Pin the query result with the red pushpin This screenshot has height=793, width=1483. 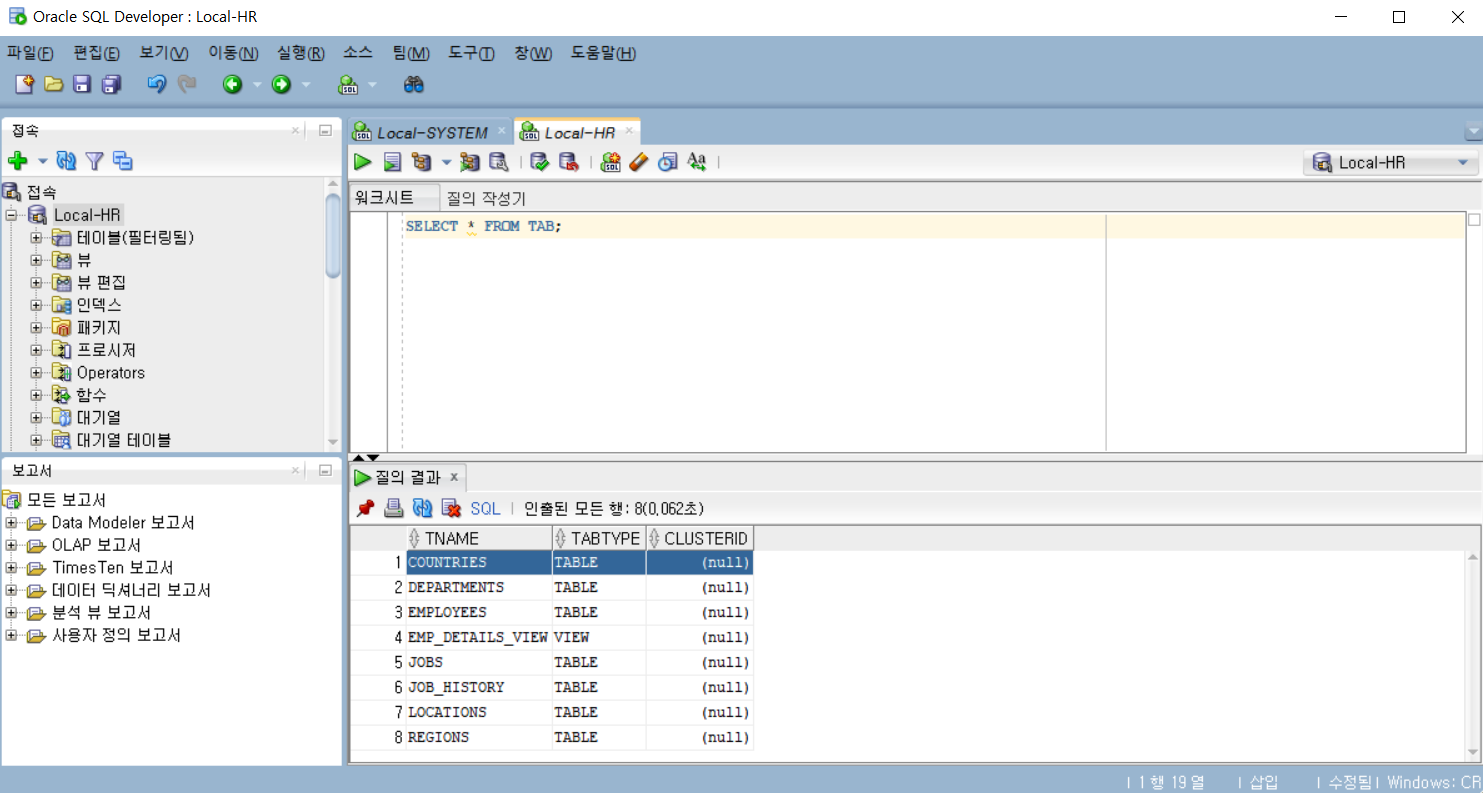click(365, 508)
